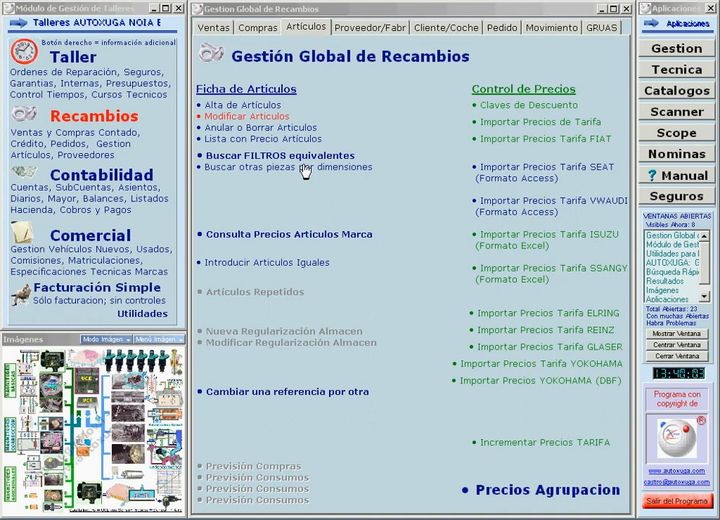Screen dimensions: 720x520
Task: Open the www.autoxuga.com link
Action: click(x=676, y=471)
